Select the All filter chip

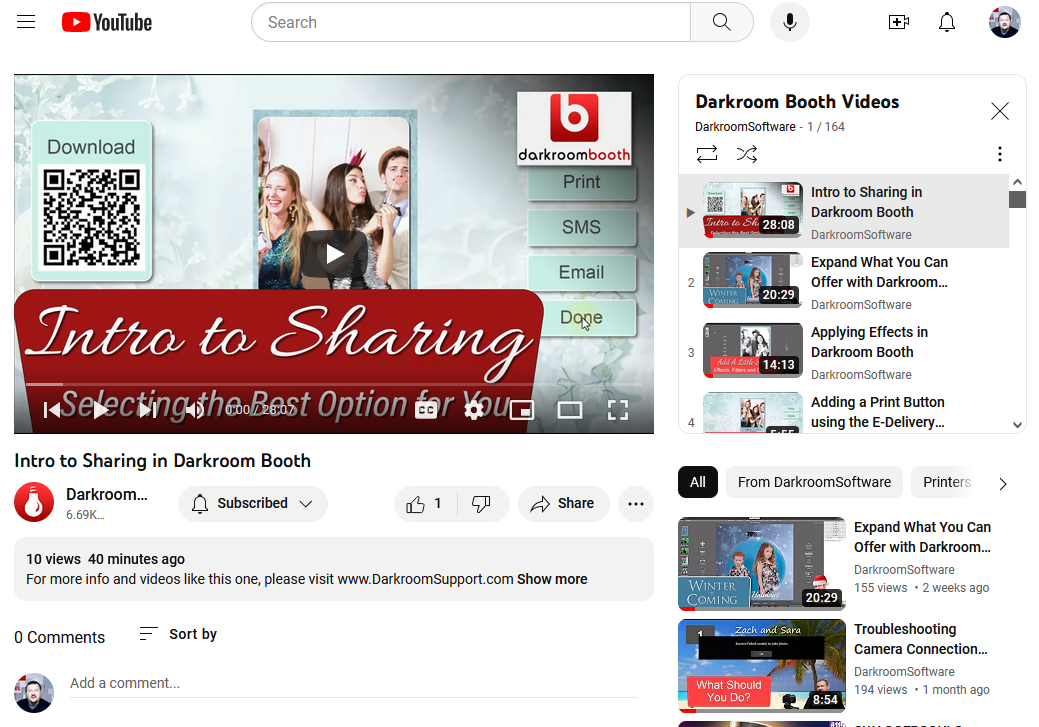pyautogui.click(x=698, y=482)
